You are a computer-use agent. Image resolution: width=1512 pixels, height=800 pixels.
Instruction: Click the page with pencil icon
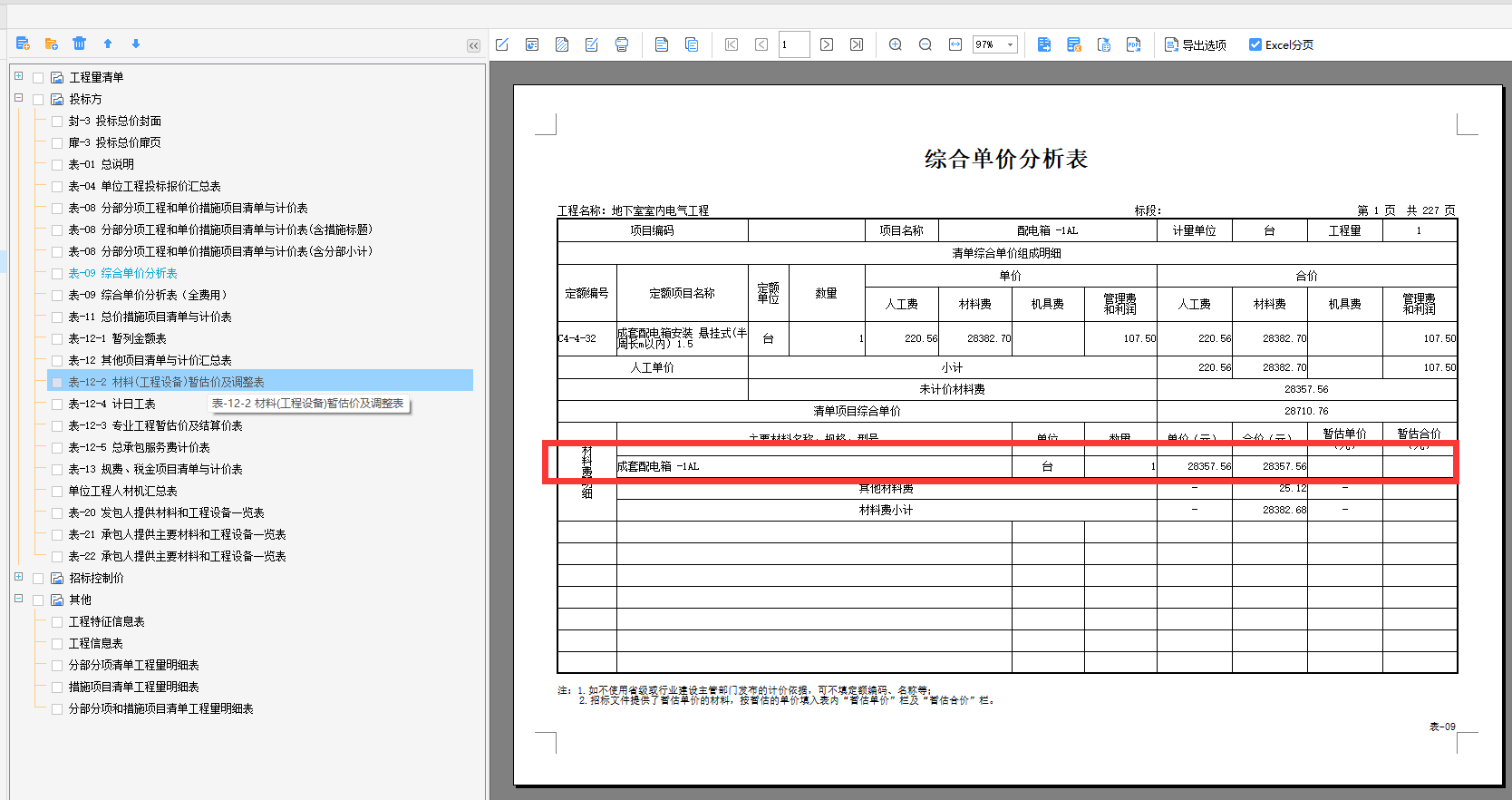click(592, 44)
